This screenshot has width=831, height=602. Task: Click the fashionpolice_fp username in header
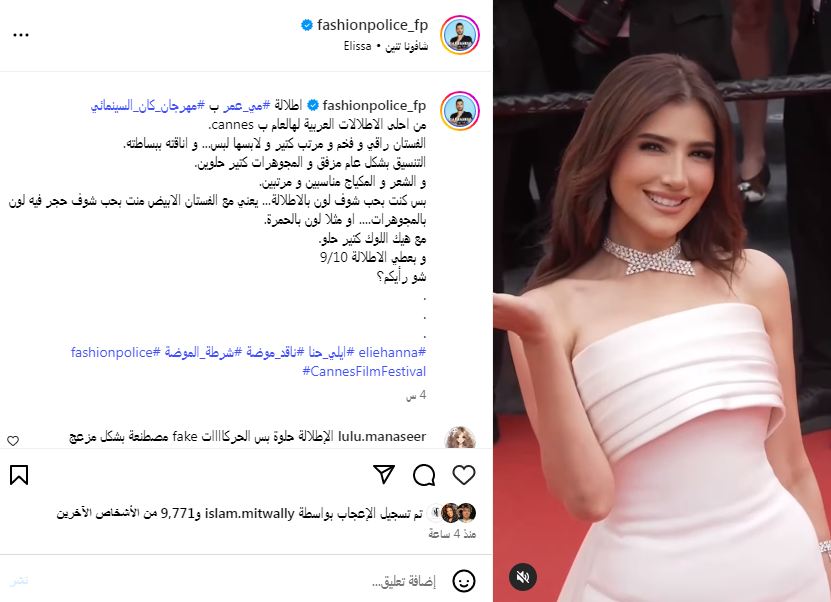(x=372, y=25)
